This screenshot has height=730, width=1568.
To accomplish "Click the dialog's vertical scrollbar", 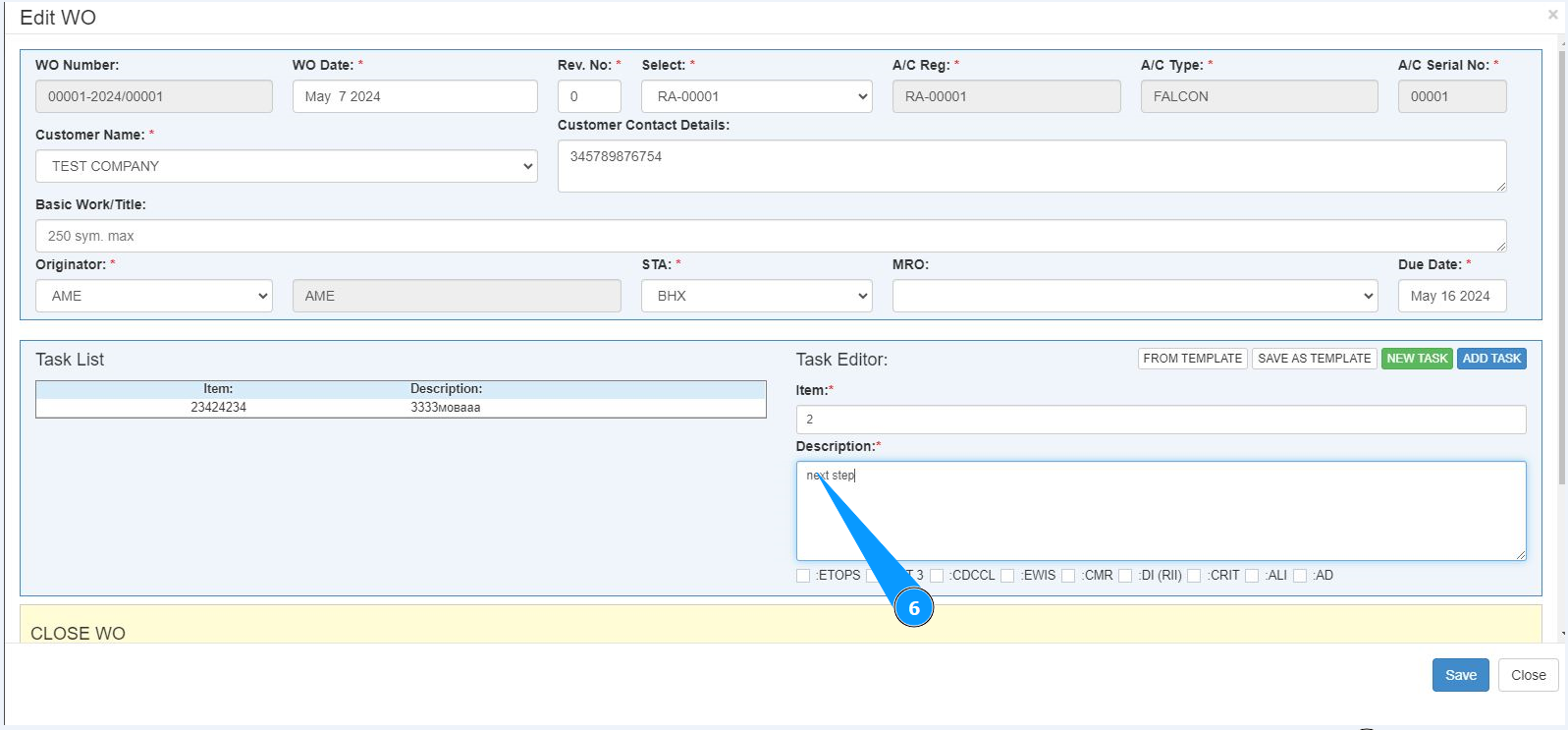I will click(1562, 295).
